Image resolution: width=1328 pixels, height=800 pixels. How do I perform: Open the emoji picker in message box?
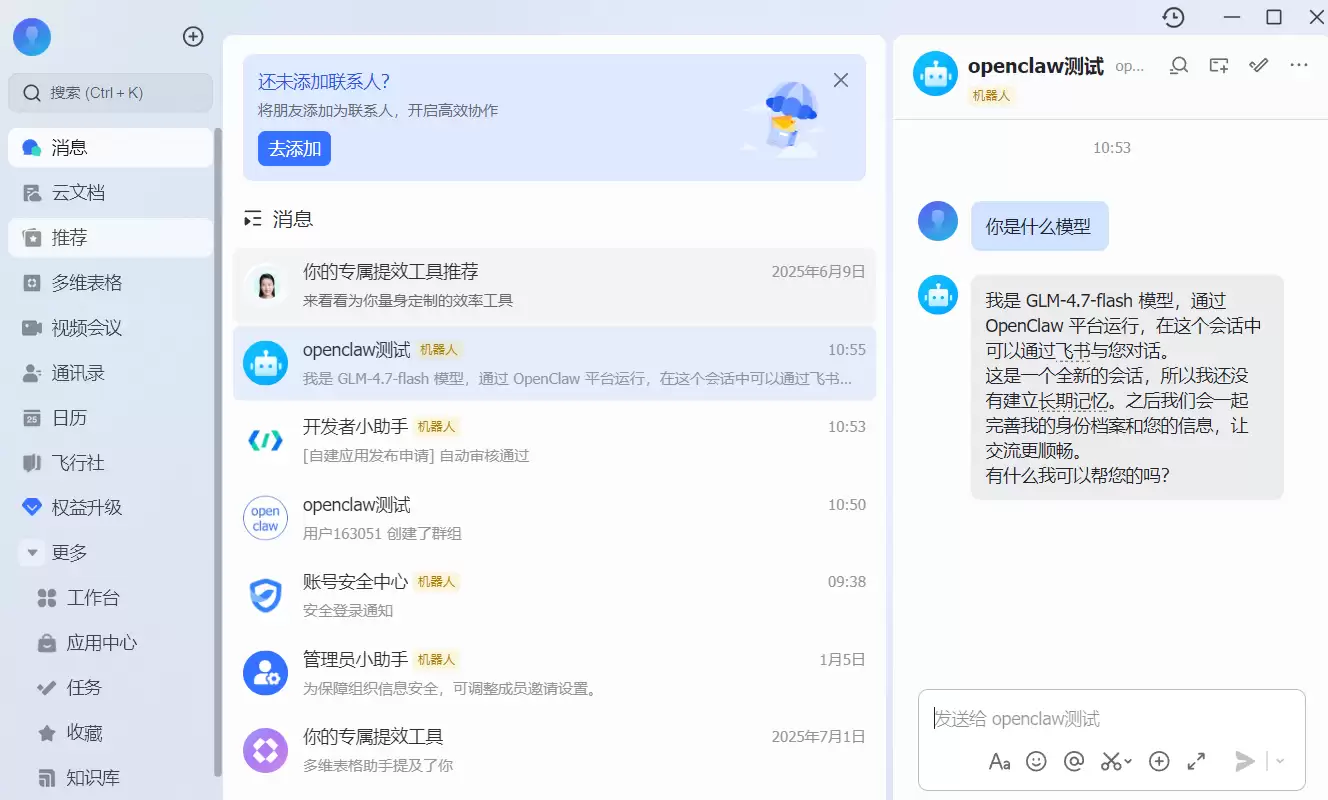click(x=1036, y=761)
